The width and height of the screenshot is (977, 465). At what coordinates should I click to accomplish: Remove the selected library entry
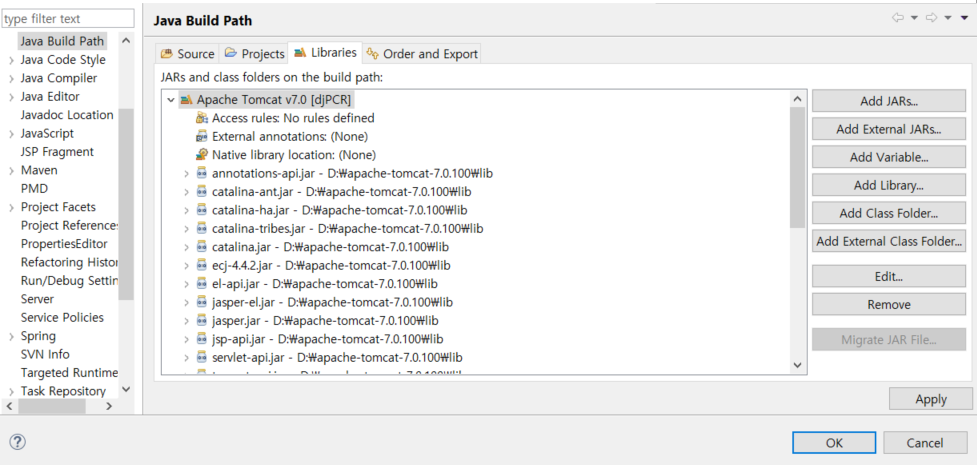(x=889, y=304)
